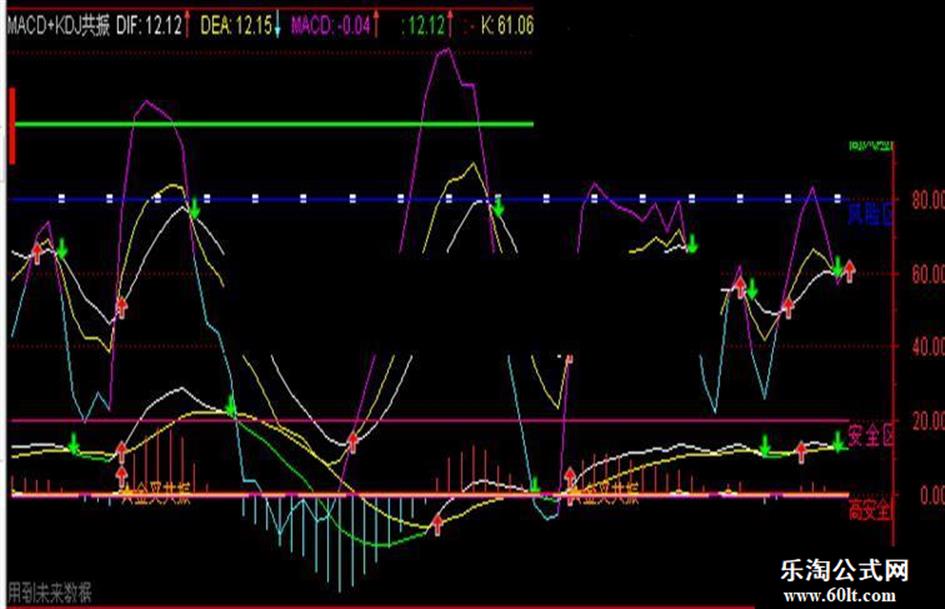This screenshot has width=945, height=609.
Task: Click the 20.00 axis label
Action: pos(928,421)
